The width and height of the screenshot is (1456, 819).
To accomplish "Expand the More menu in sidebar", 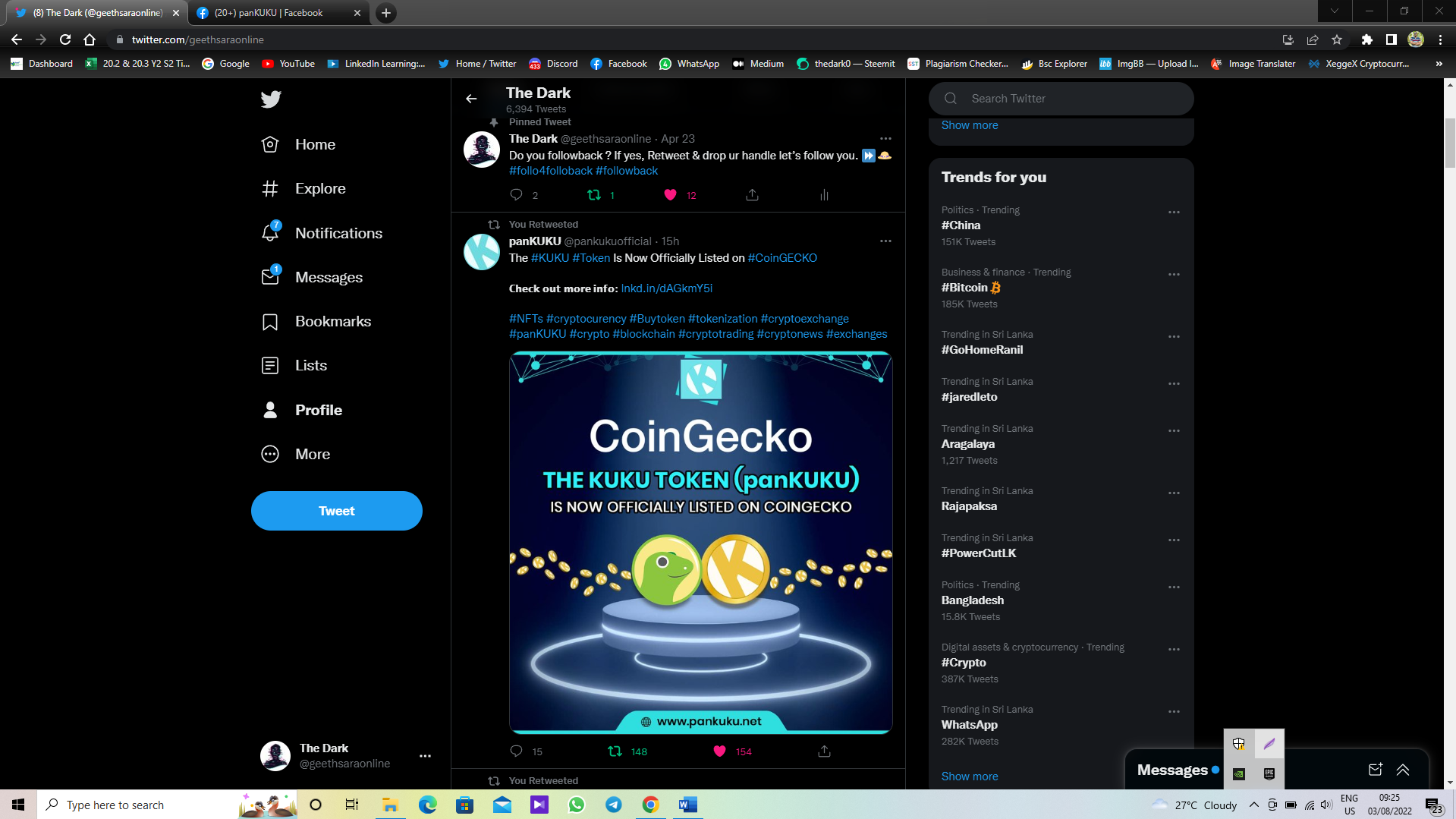I will 297,454.
